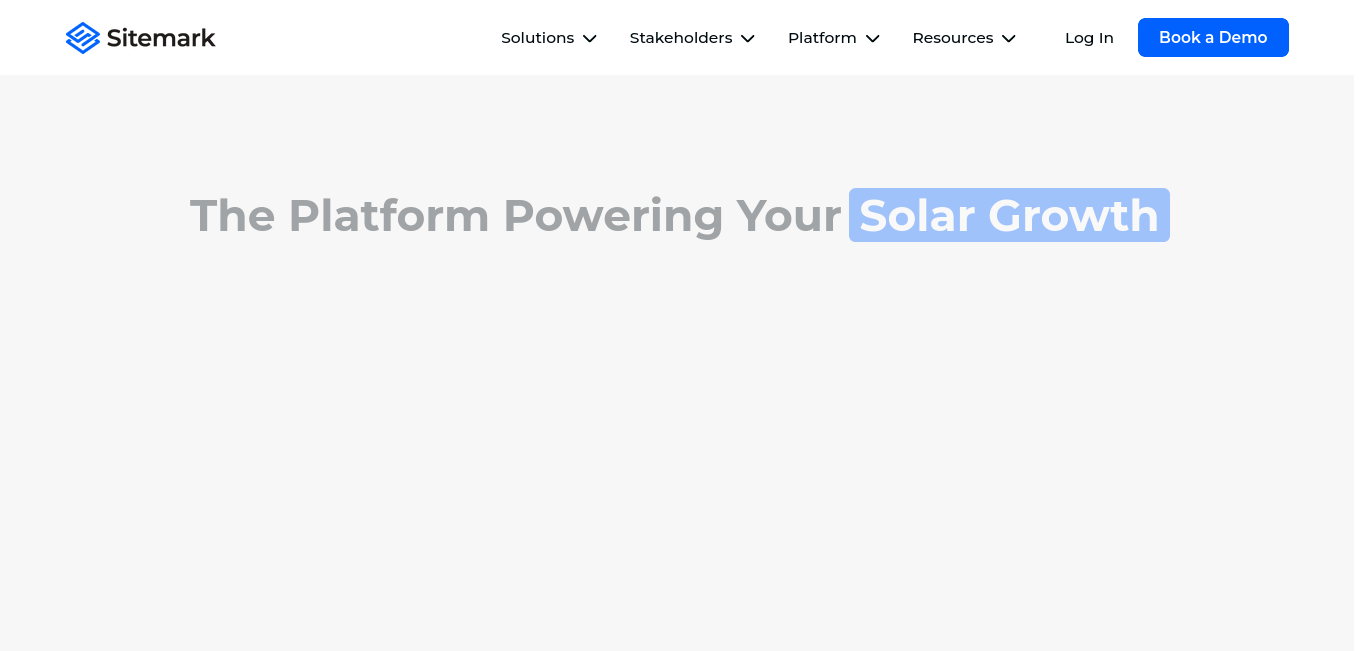Click the highlighted word "Solar"
The height and width of the screenshot is (651, 1366).
(x=918, y=216)
